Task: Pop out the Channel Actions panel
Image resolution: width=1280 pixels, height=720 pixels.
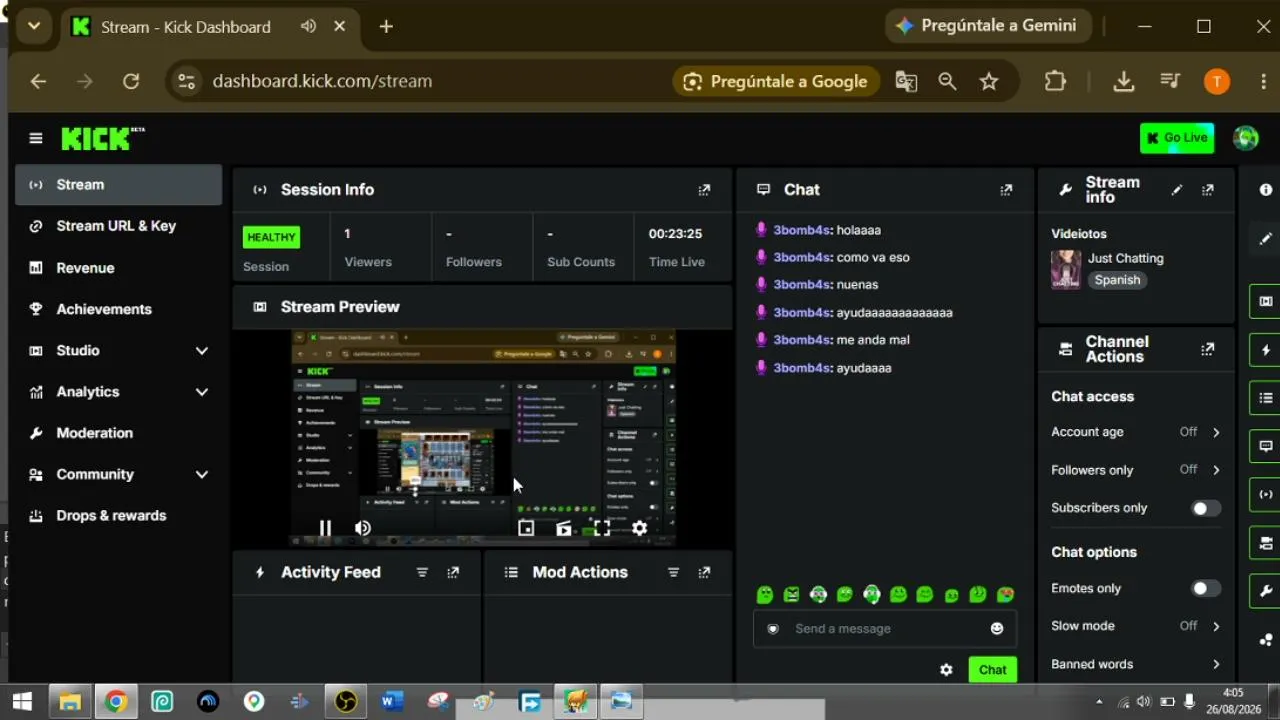Action: coord(1208,350)
